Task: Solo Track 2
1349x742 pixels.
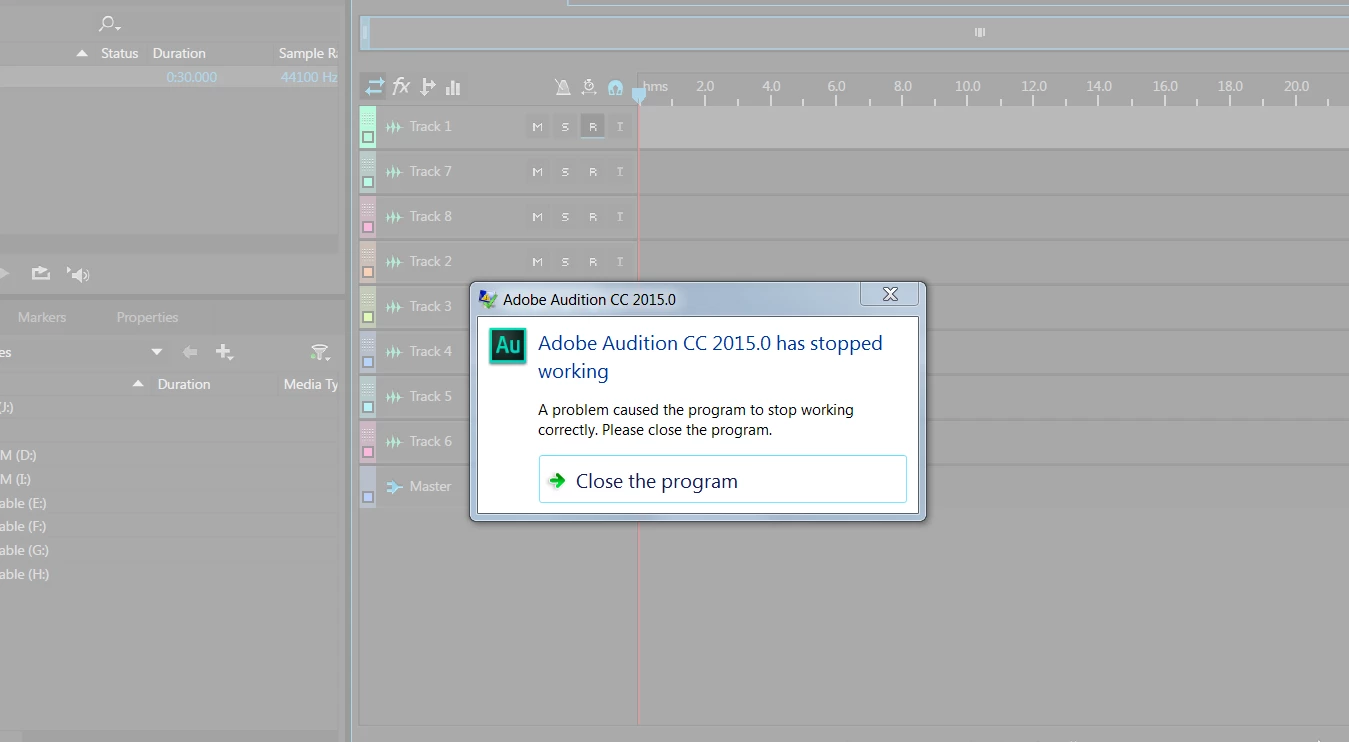Action: pyautogui.click(x=565, y=262)
